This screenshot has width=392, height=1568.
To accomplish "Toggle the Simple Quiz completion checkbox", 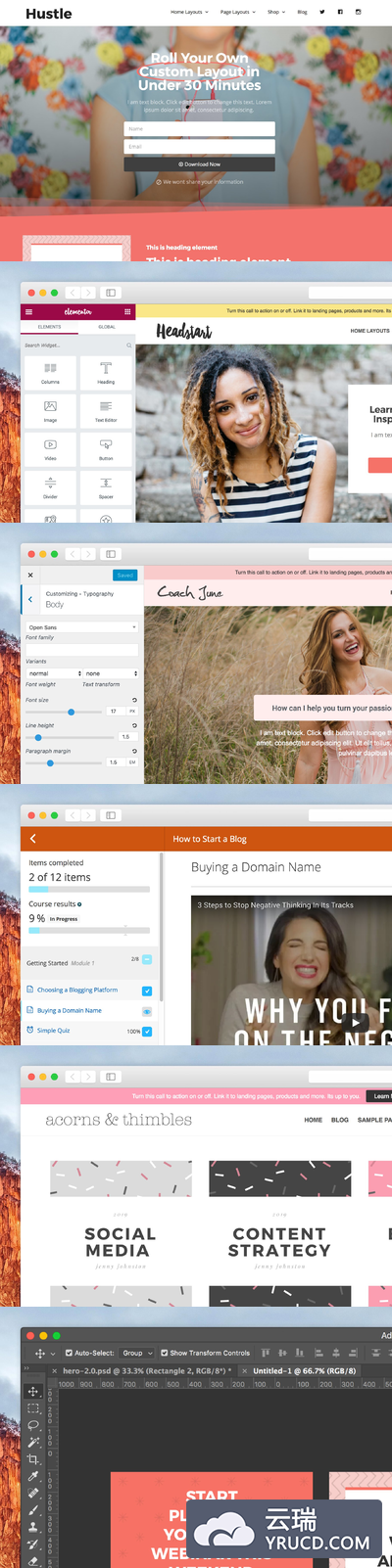I will [x=147, y=1032].
